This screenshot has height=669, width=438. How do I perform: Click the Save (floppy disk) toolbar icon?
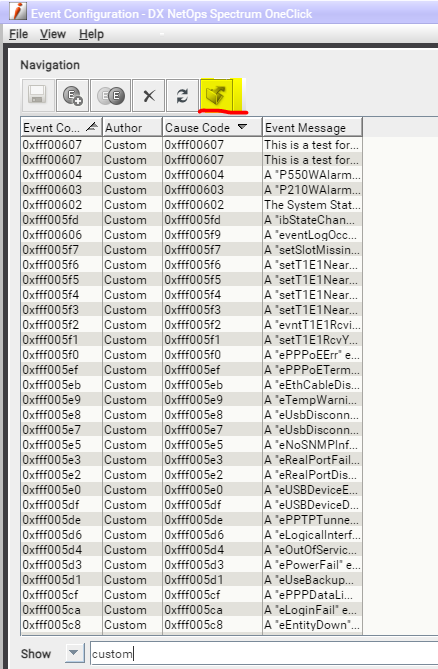38,95
